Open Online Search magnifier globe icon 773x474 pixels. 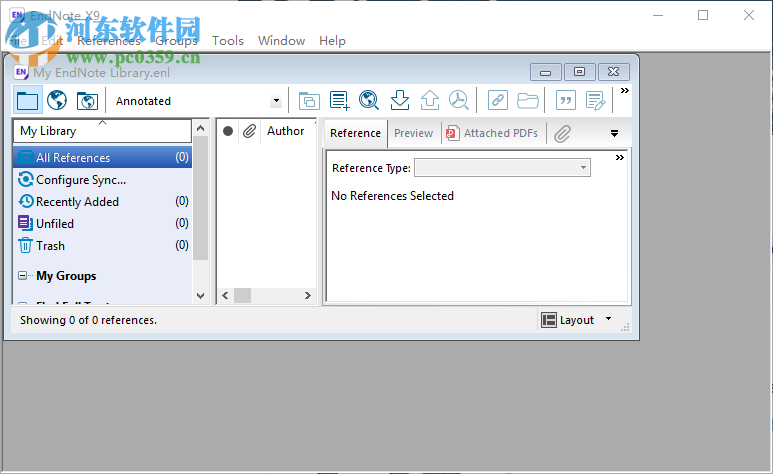point(369,101)
